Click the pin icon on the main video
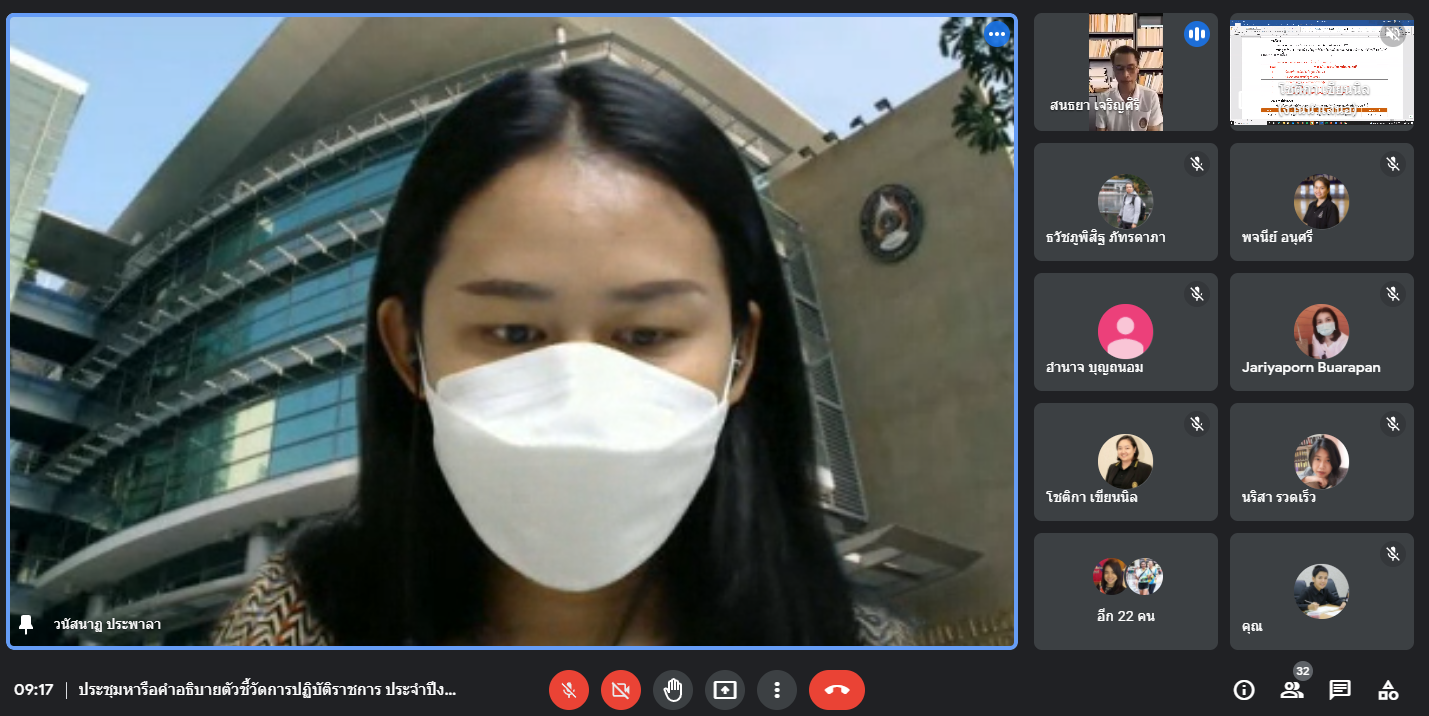 tap(27, 624)
